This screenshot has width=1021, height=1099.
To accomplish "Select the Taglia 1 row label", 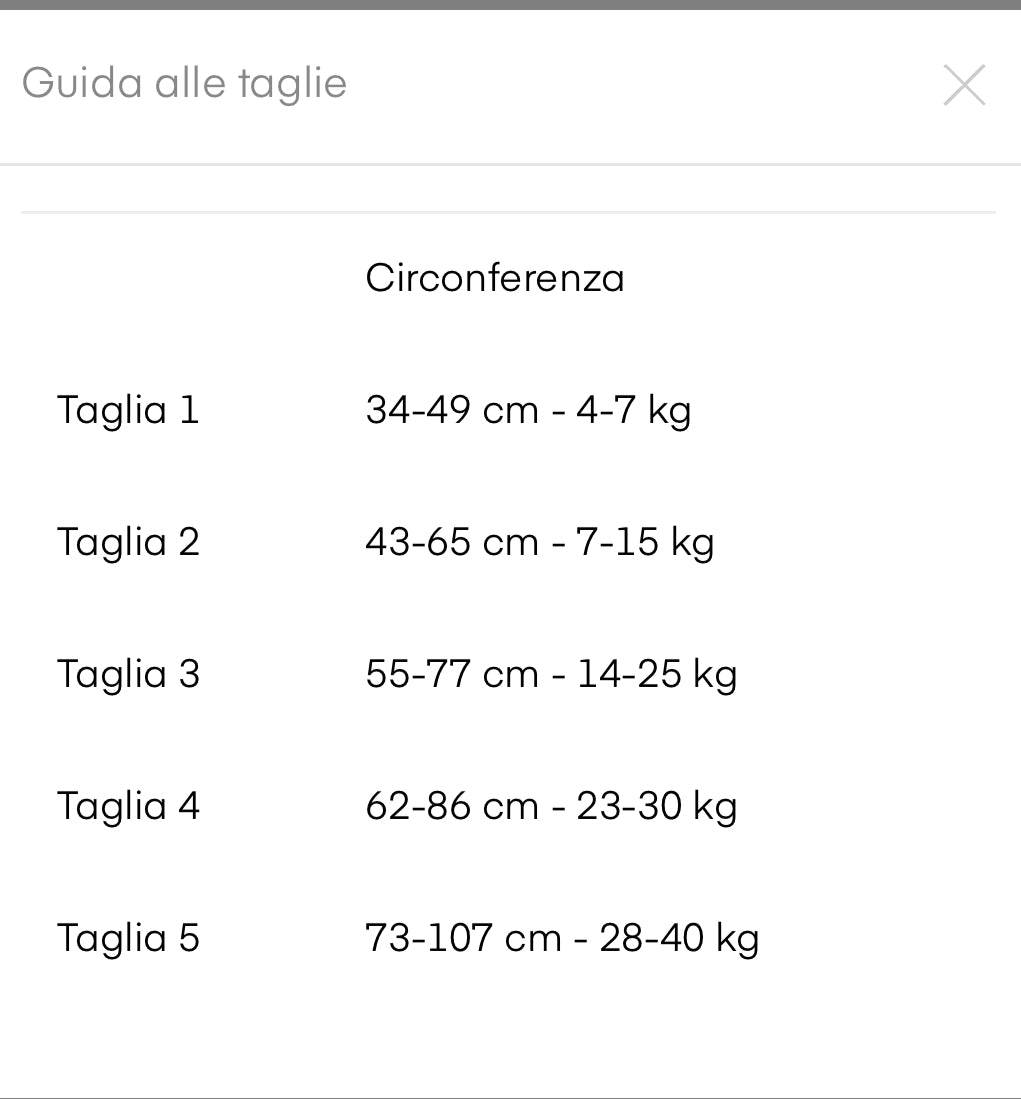I will (x=128, y=410).
